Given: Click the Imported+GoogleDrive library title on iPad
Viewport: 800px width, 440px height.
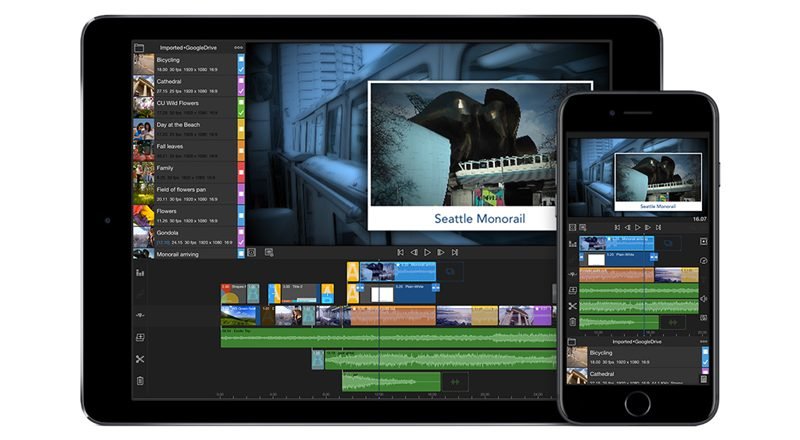Looking at the screenshot, I should [188, 47].
